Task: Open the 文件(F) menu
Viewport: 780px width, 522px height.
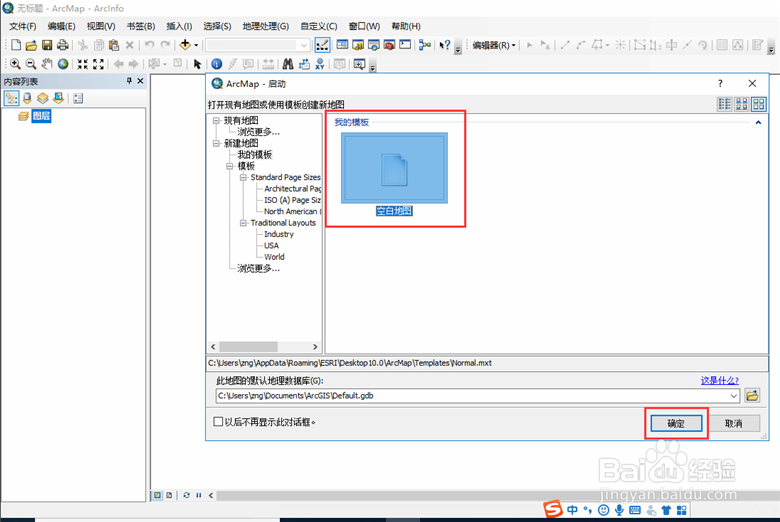Action: point(23,26)
